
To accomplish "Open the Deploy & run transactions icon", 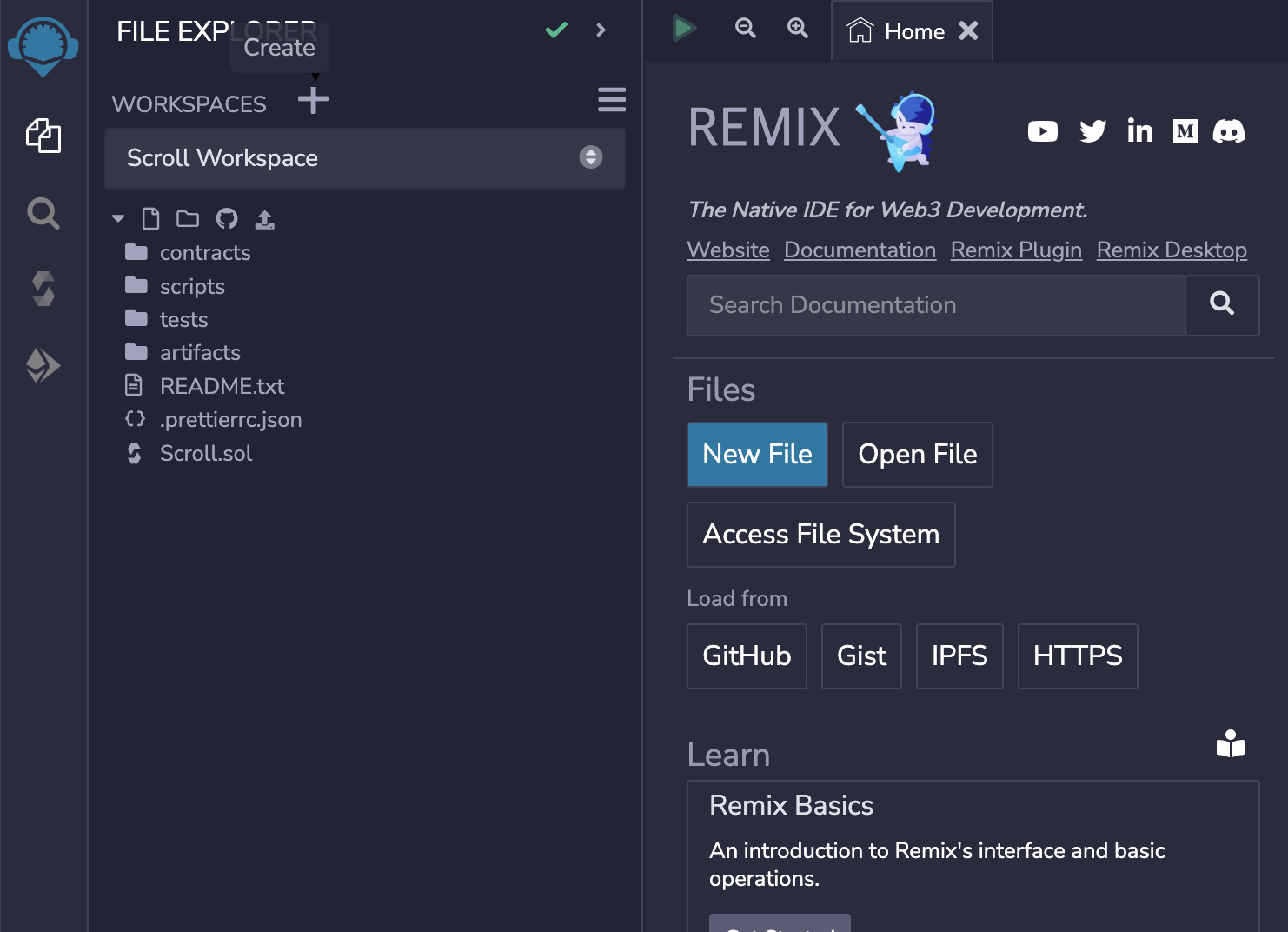I will pyautogui.click(x=43, y=365).
